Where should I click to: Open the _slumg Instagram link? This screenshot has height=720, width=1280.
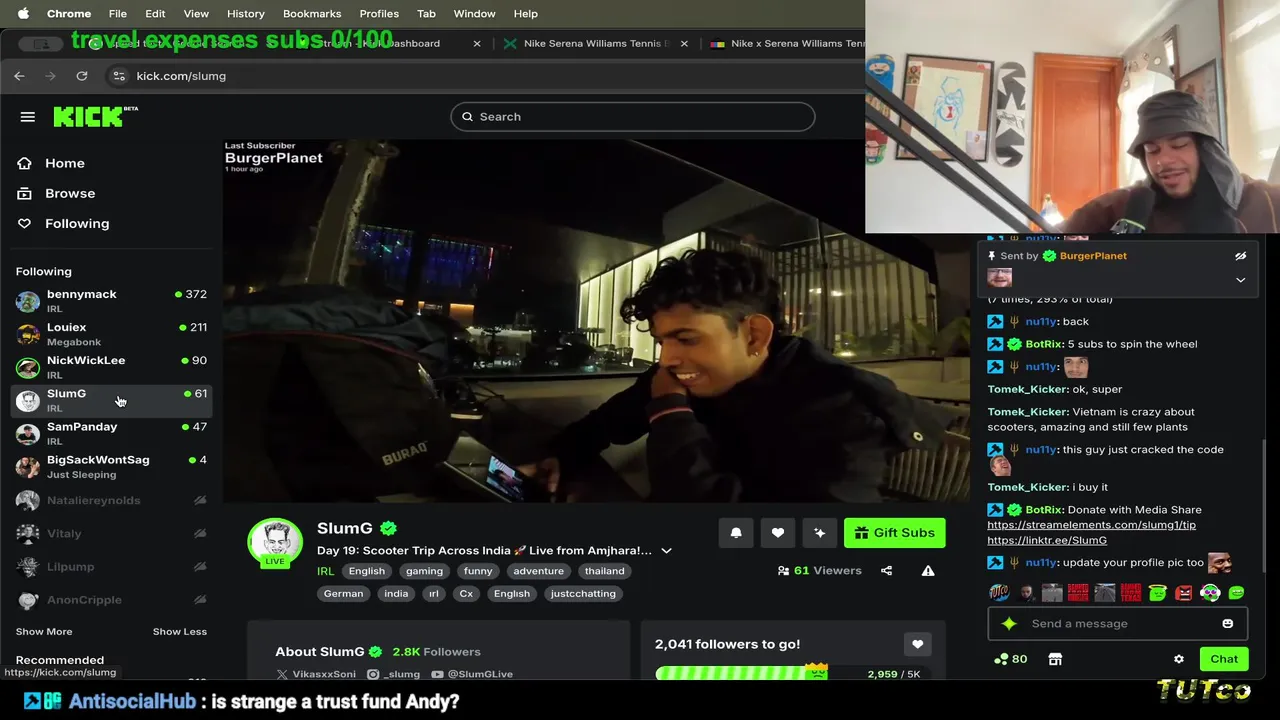click(x=393, y=674)
